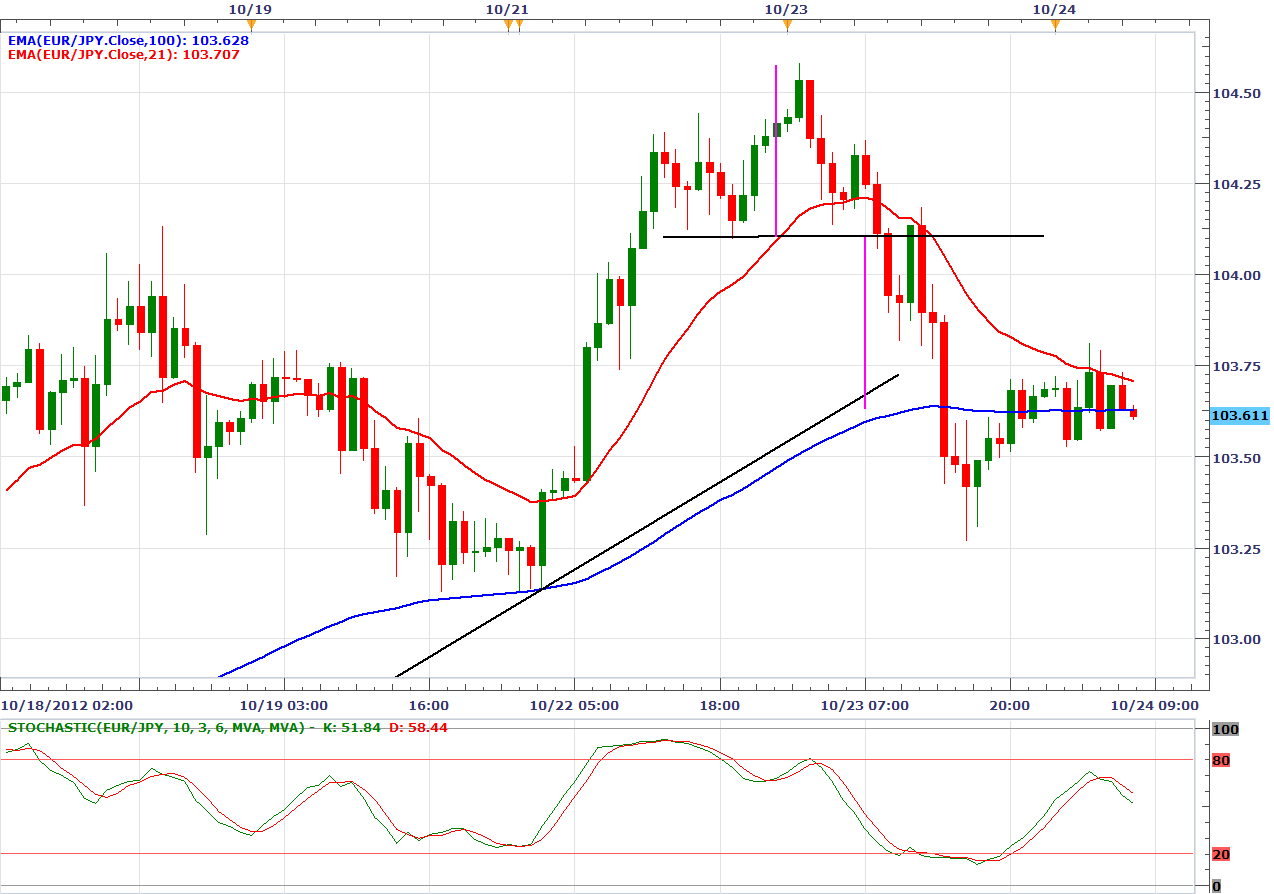
Task: Click the orange marker below the 10/23 date
Action: coord(787,25)
